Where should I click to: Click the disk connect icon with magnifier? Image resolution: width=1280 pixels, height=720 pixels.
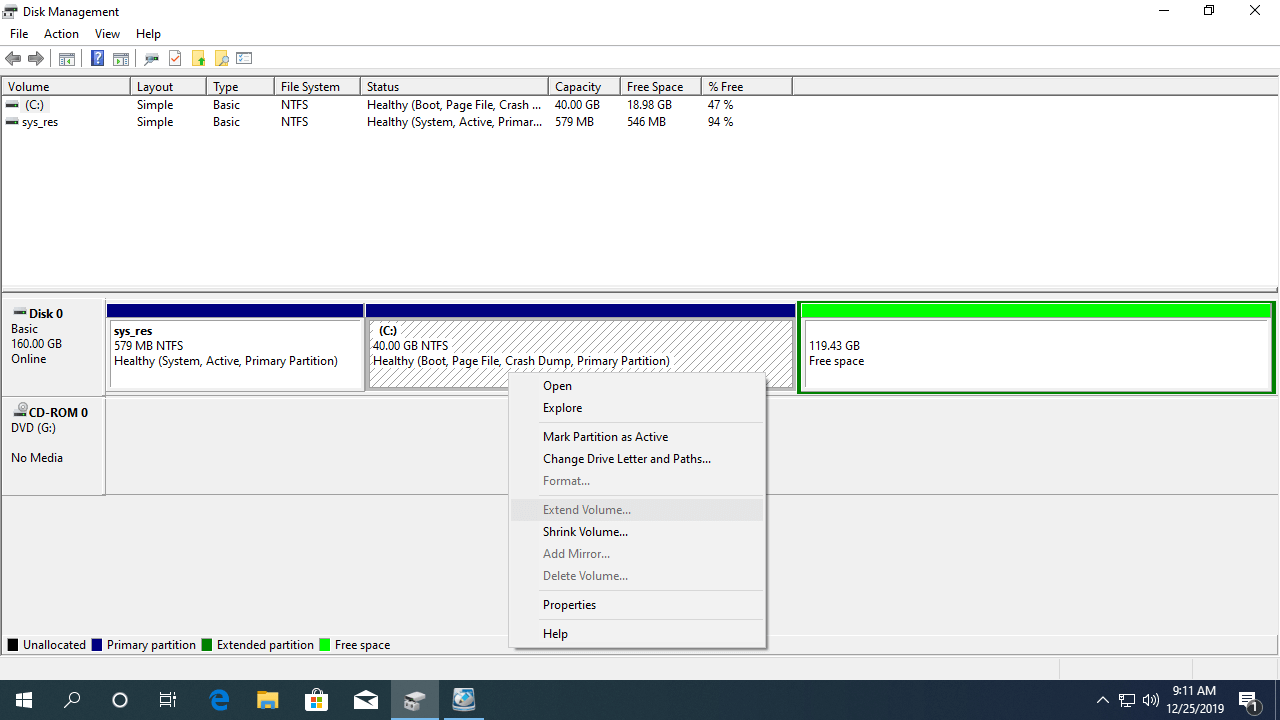152,59
